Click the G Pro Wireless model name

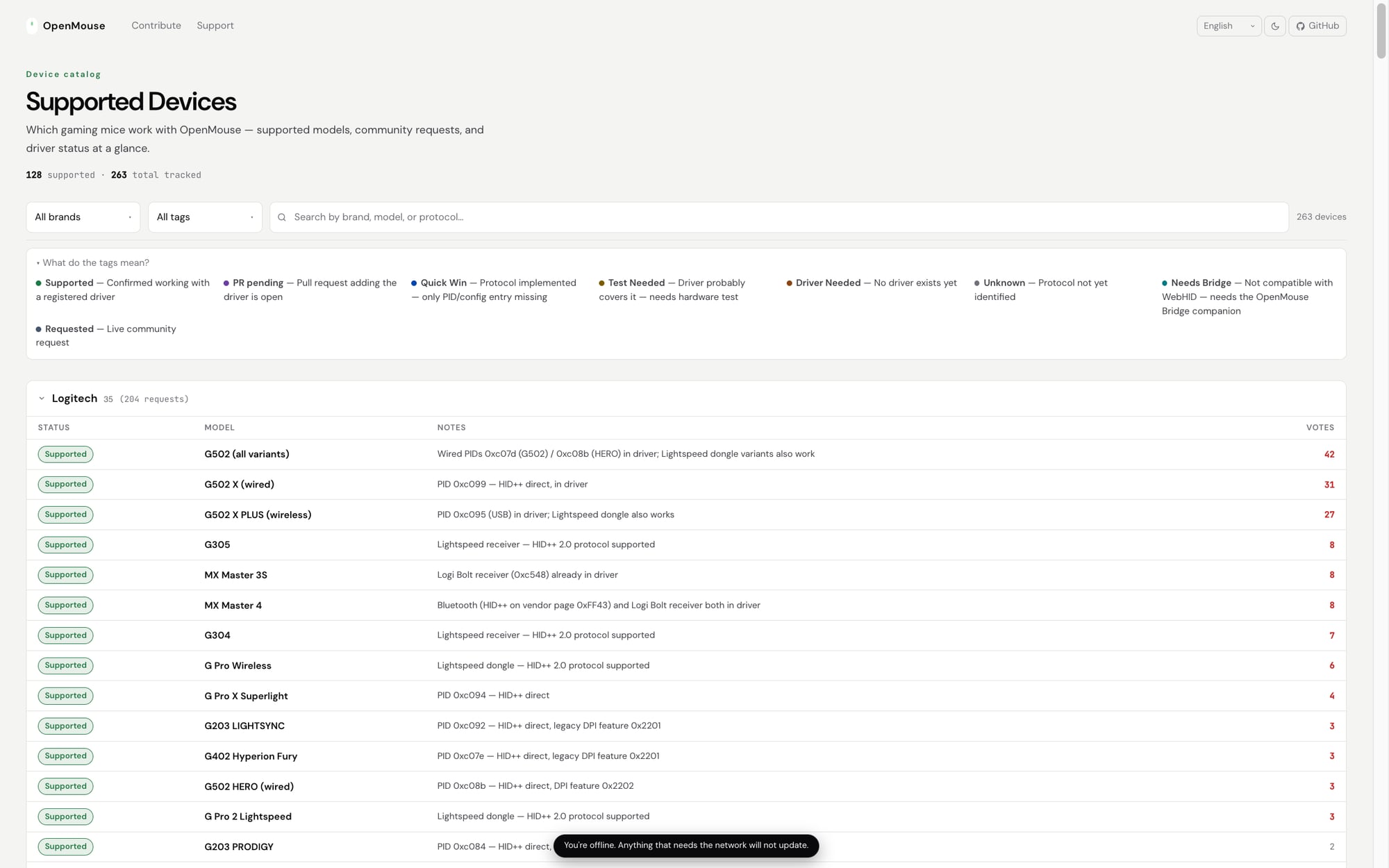pos(238,666)
